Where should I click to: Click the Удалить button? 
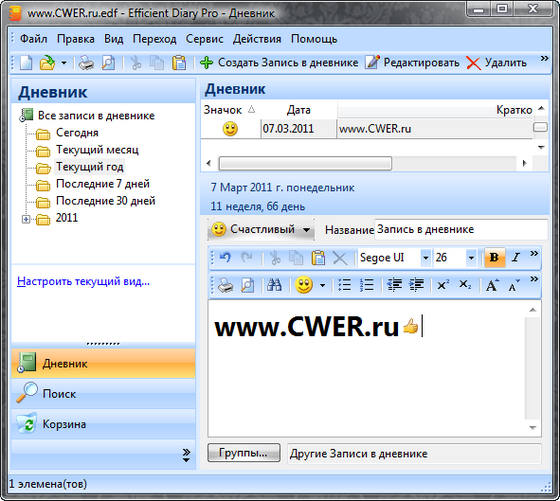coord(496,63)
